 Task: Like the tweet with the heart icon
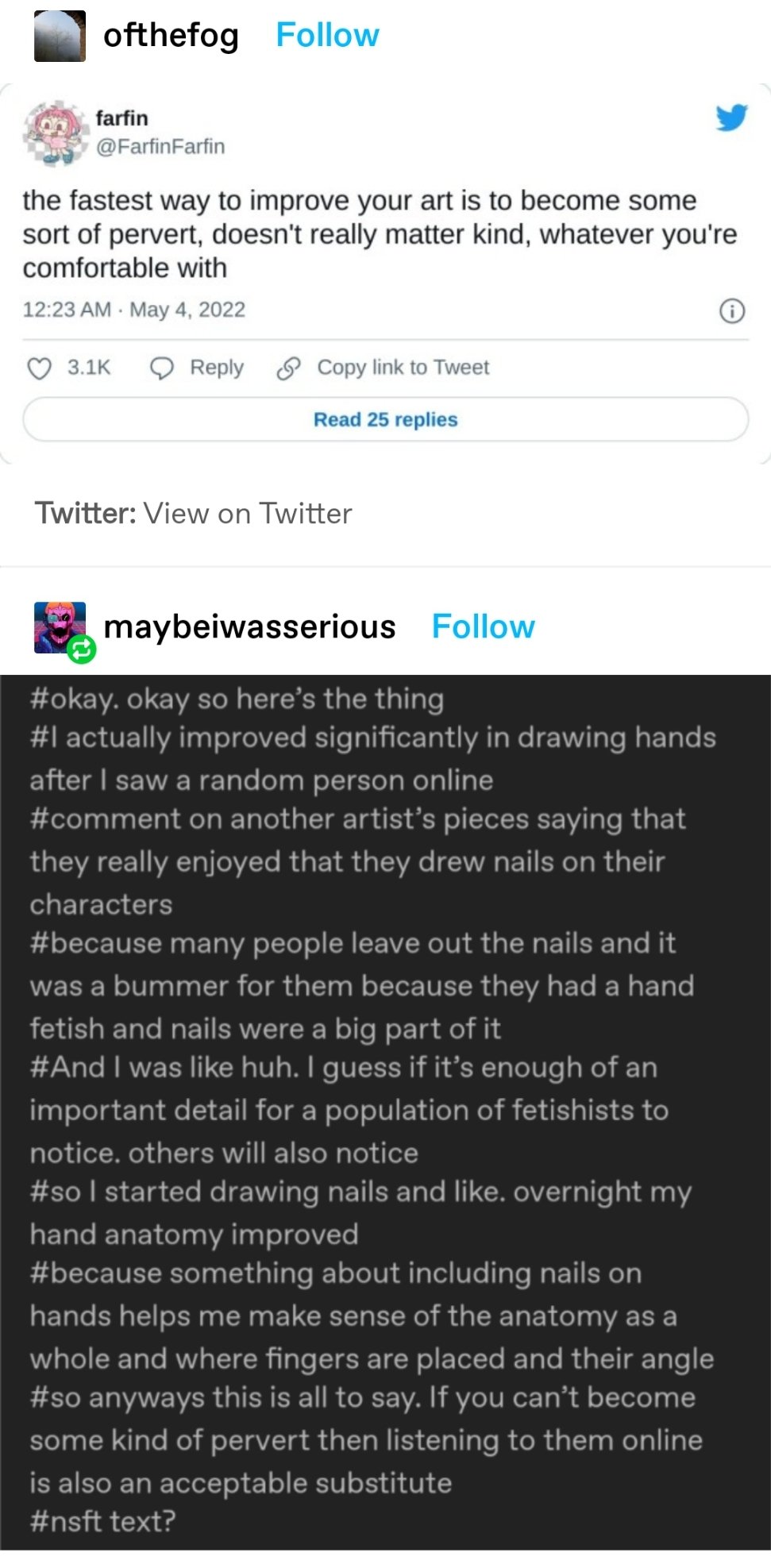pyautogui.click(x=39, y=368)
